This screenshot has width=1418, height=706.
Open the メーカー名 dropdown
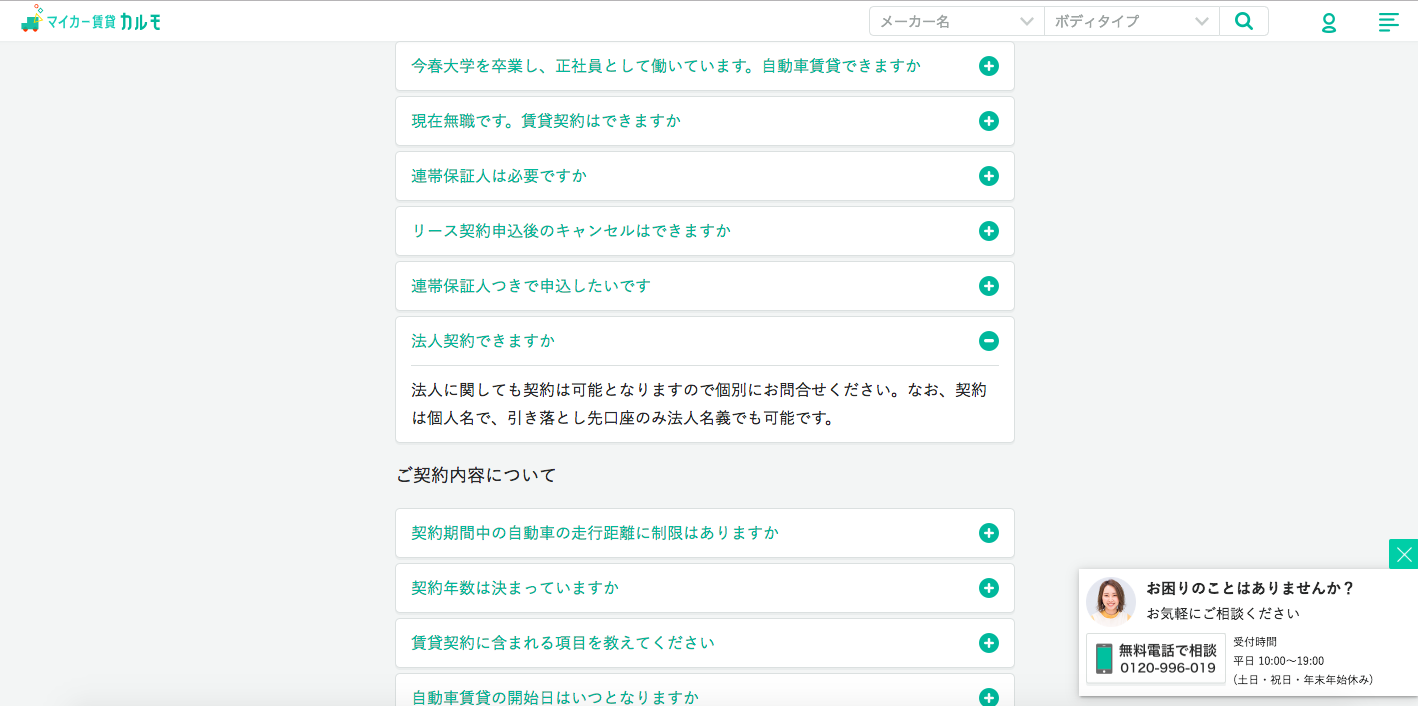(956, 21)
